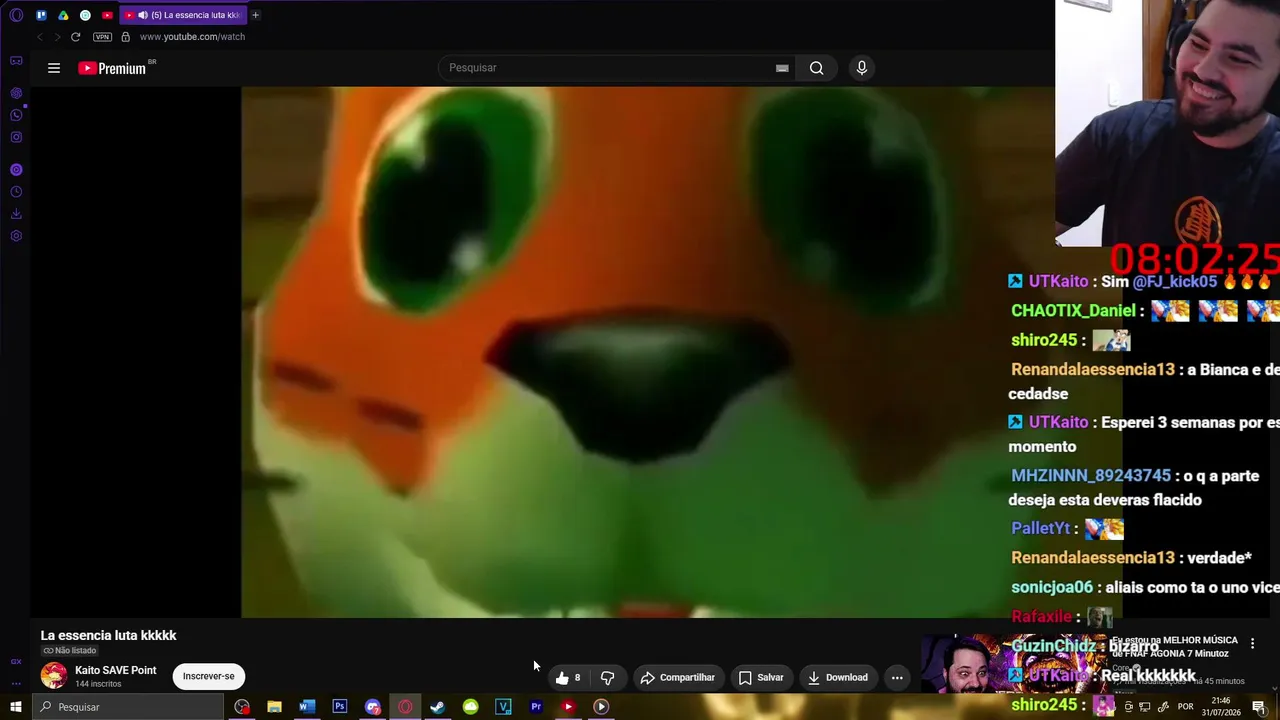
Task: Open Discord from the taskbar
Action: 373,707
